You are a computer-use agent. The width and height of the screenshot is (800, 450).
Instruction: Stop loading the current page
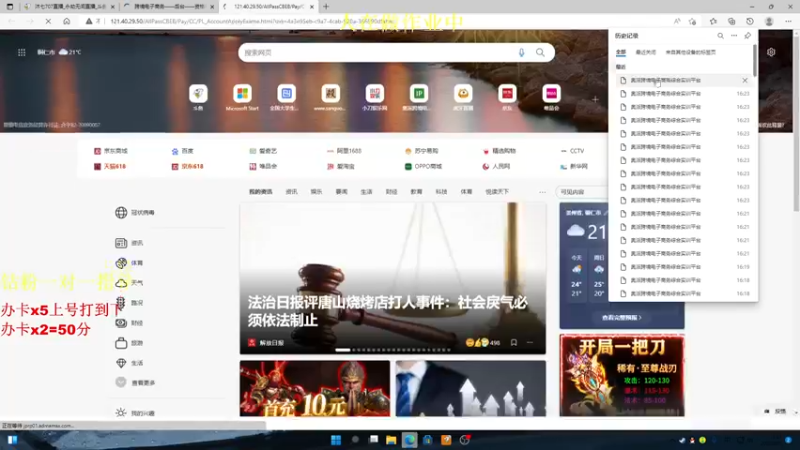click(48, 21)
